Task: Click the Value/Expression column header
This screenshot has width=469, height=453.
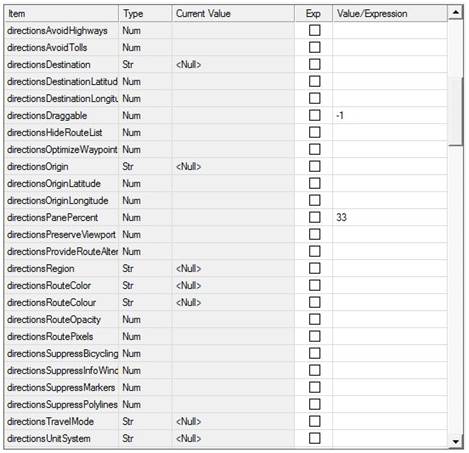Action: 390,14
